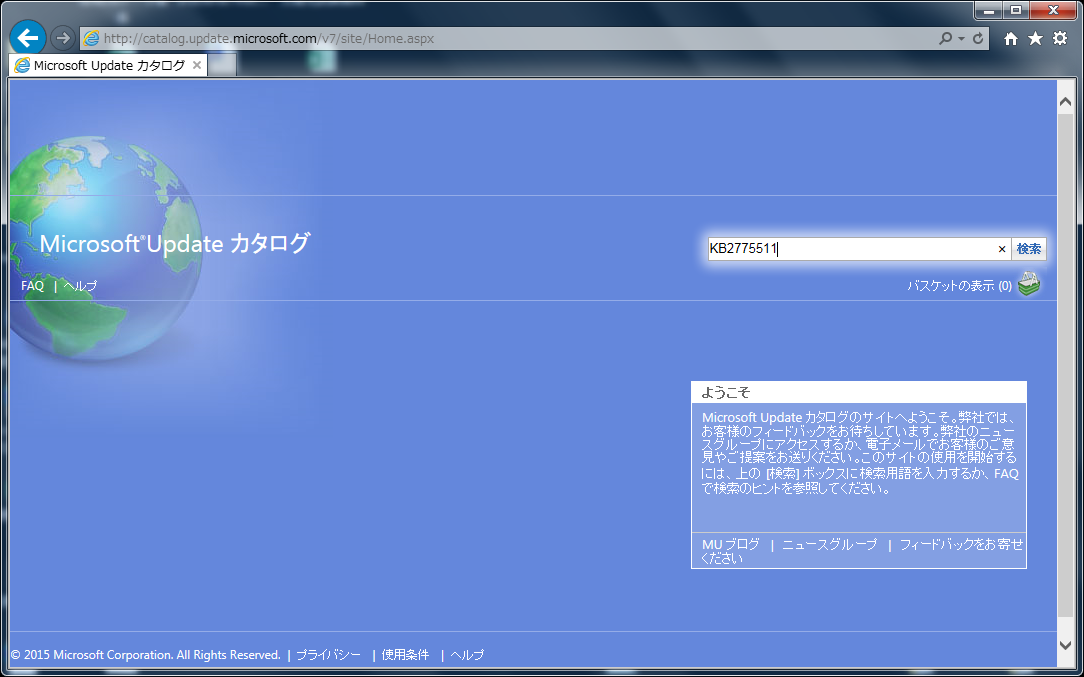This screenshot has height=677, width=1084.
Task: Click the Refresh icon in address bar
Action: pyautogui.click(x=978, y=38)
